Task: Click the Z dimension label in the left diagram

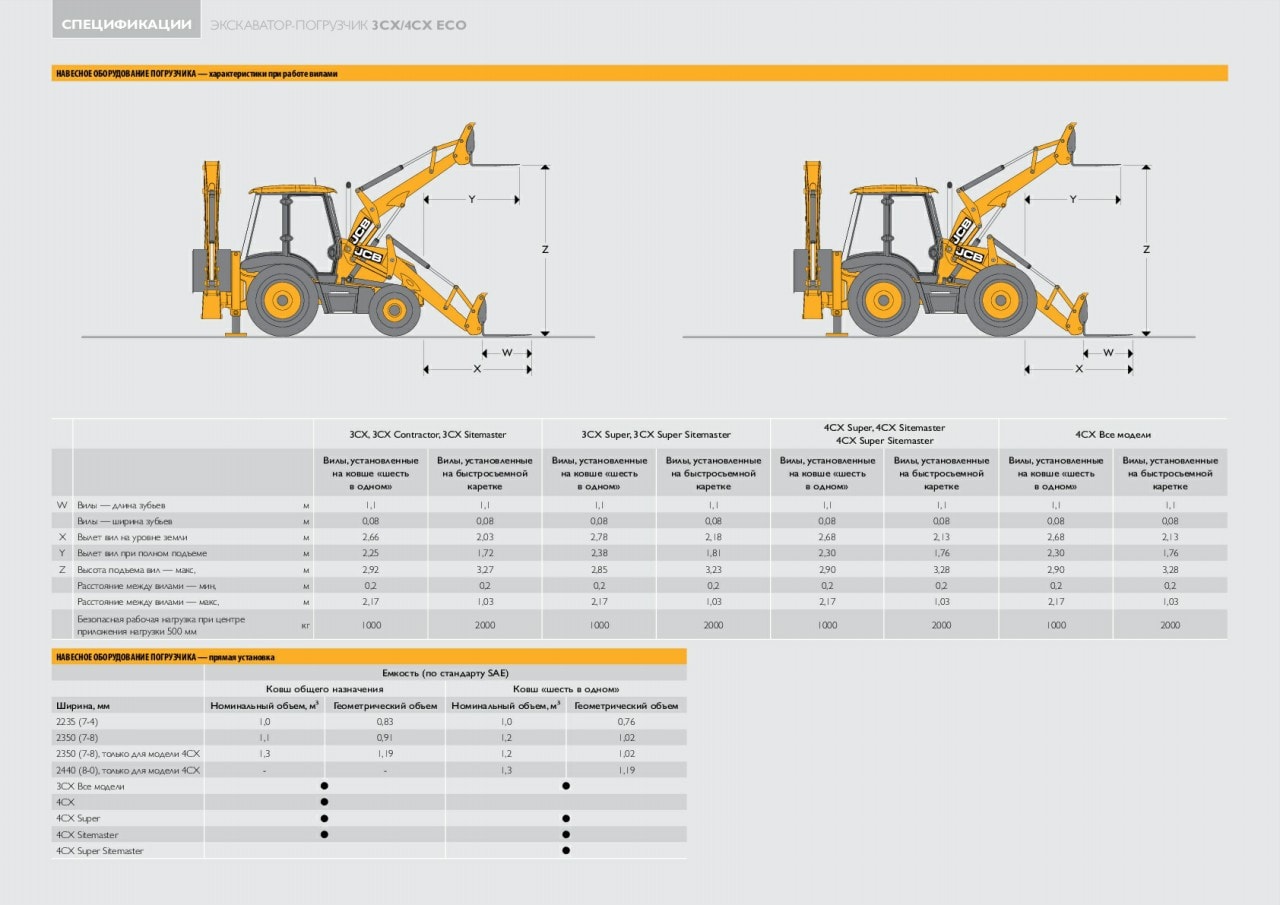Action: pyautogui.click(x=545, y=249)
